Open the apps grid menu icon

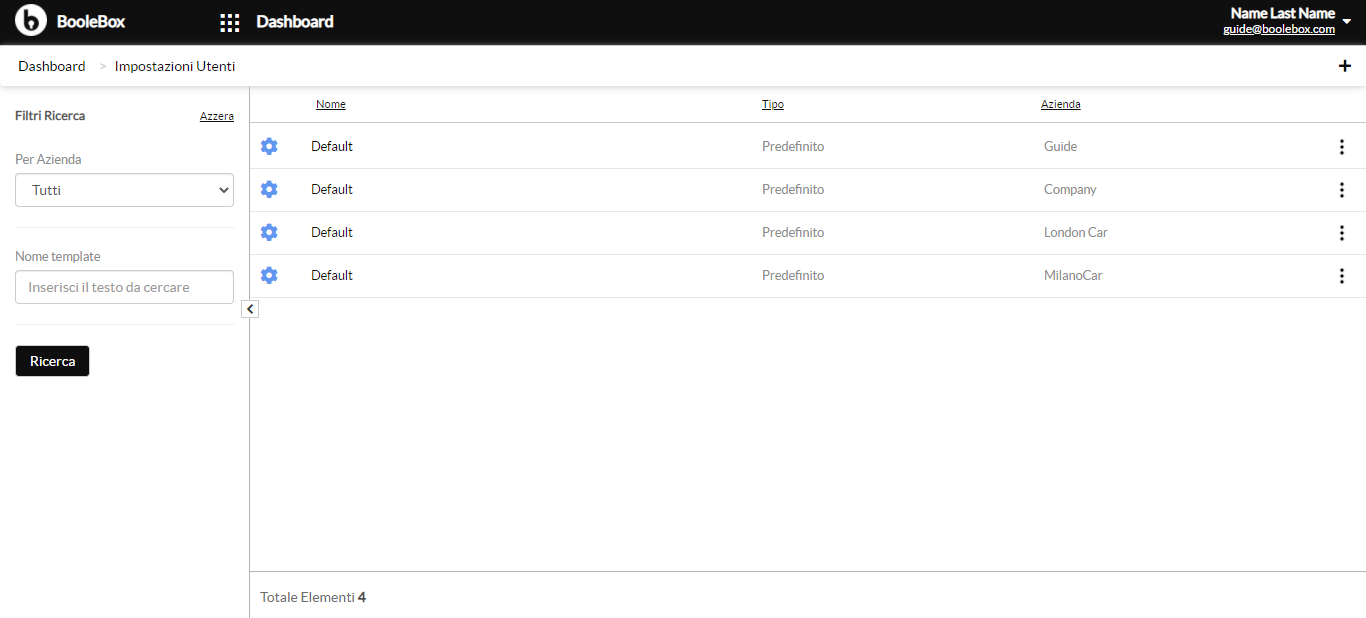[x=230, y=22]
